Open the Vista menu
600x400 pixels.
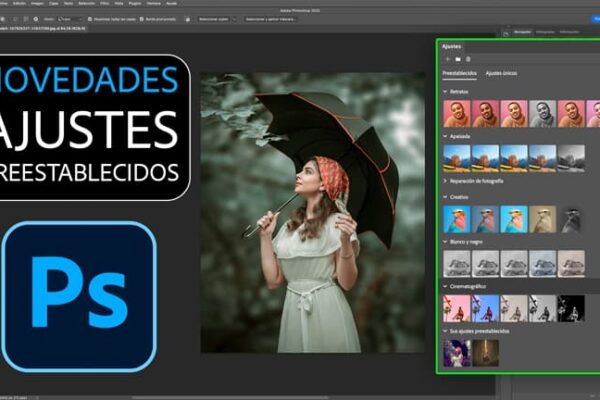(119, 3)
